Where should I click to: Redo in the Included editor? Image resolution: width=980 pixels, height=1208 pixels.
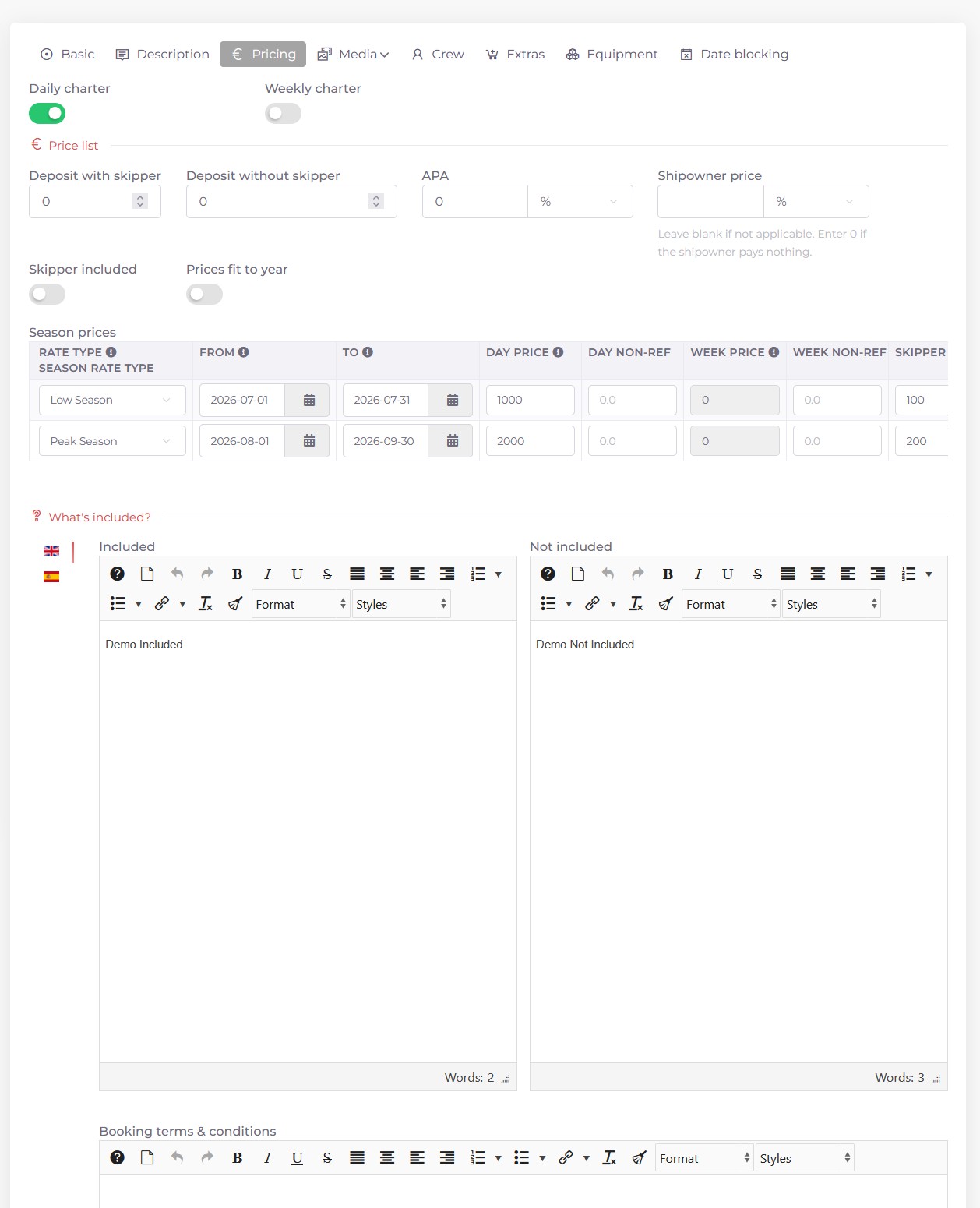point(207,574)
